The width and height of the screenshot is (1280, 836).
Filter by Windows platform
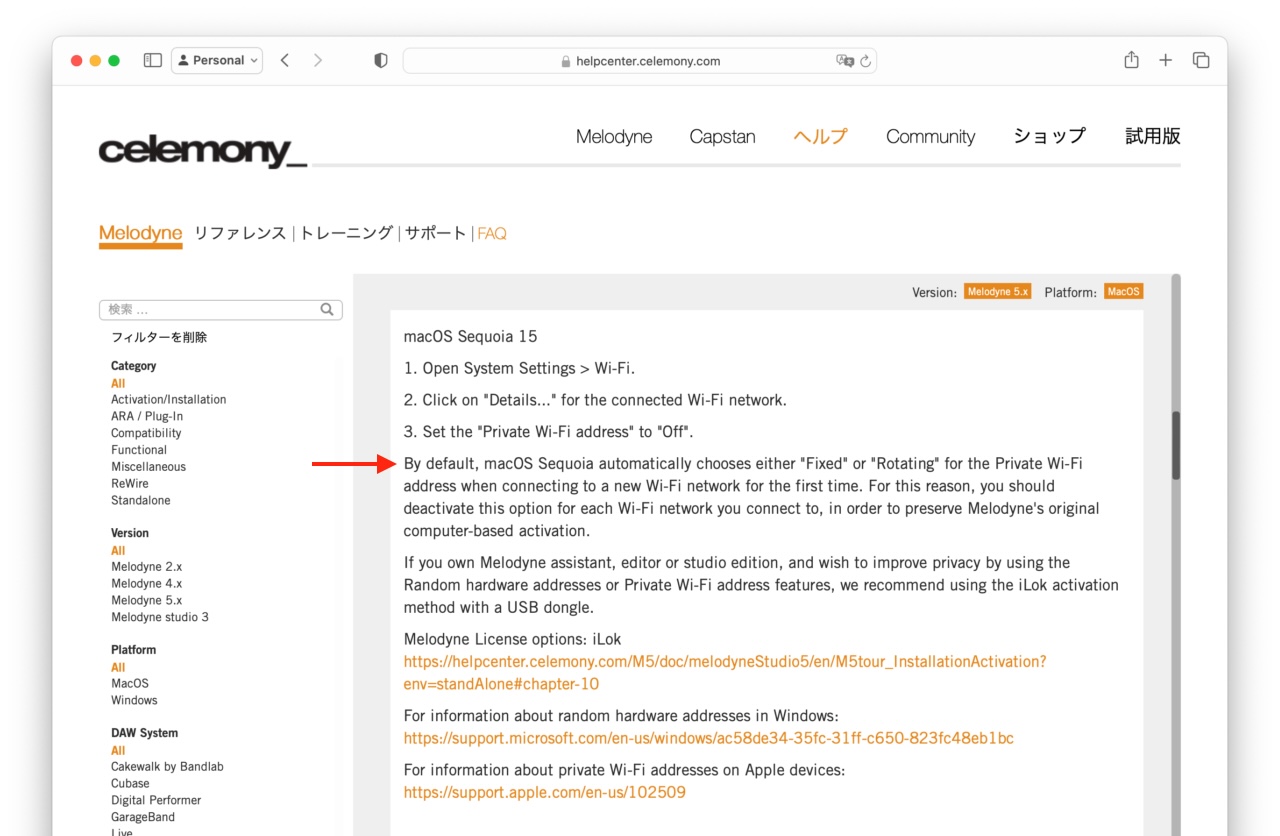134,701
